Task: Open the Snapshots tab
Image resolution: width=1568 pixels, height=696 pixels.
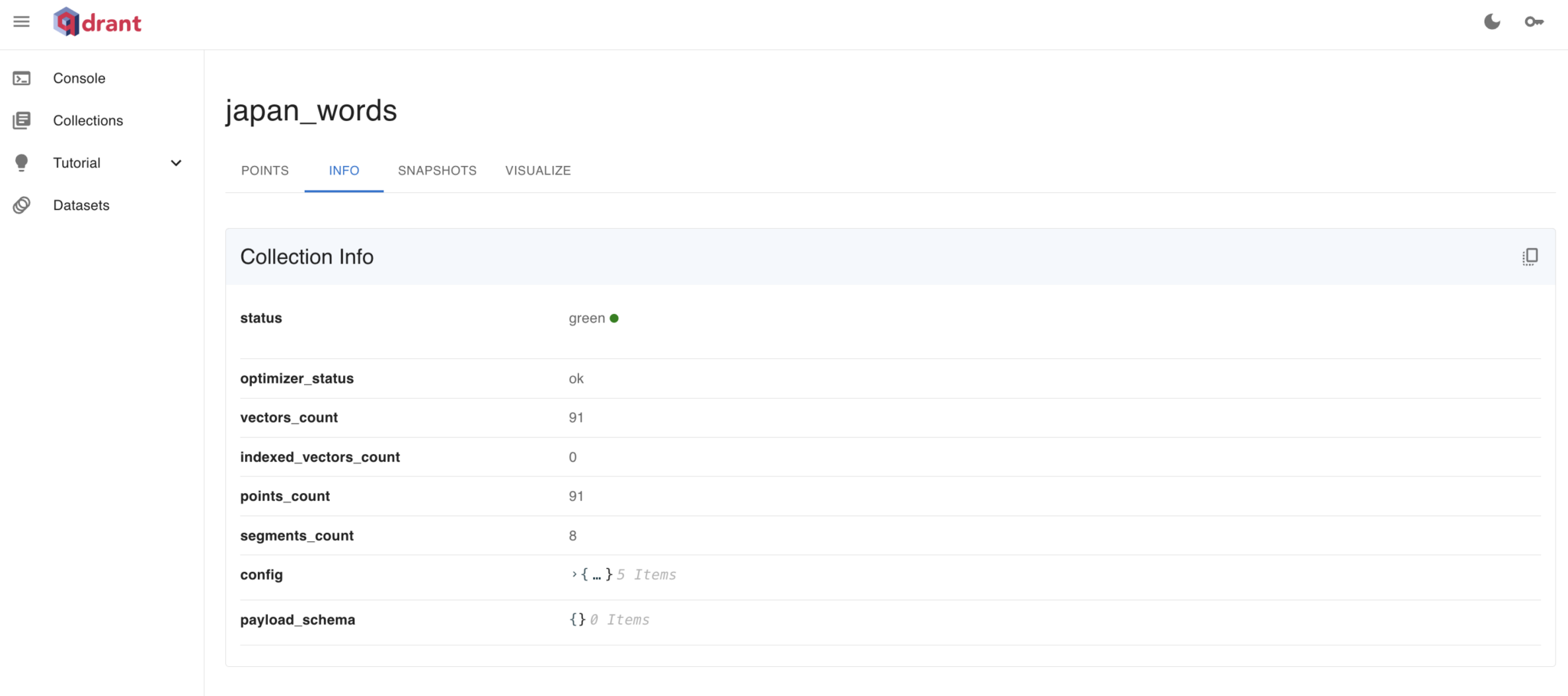Action: tap(437, 171)
